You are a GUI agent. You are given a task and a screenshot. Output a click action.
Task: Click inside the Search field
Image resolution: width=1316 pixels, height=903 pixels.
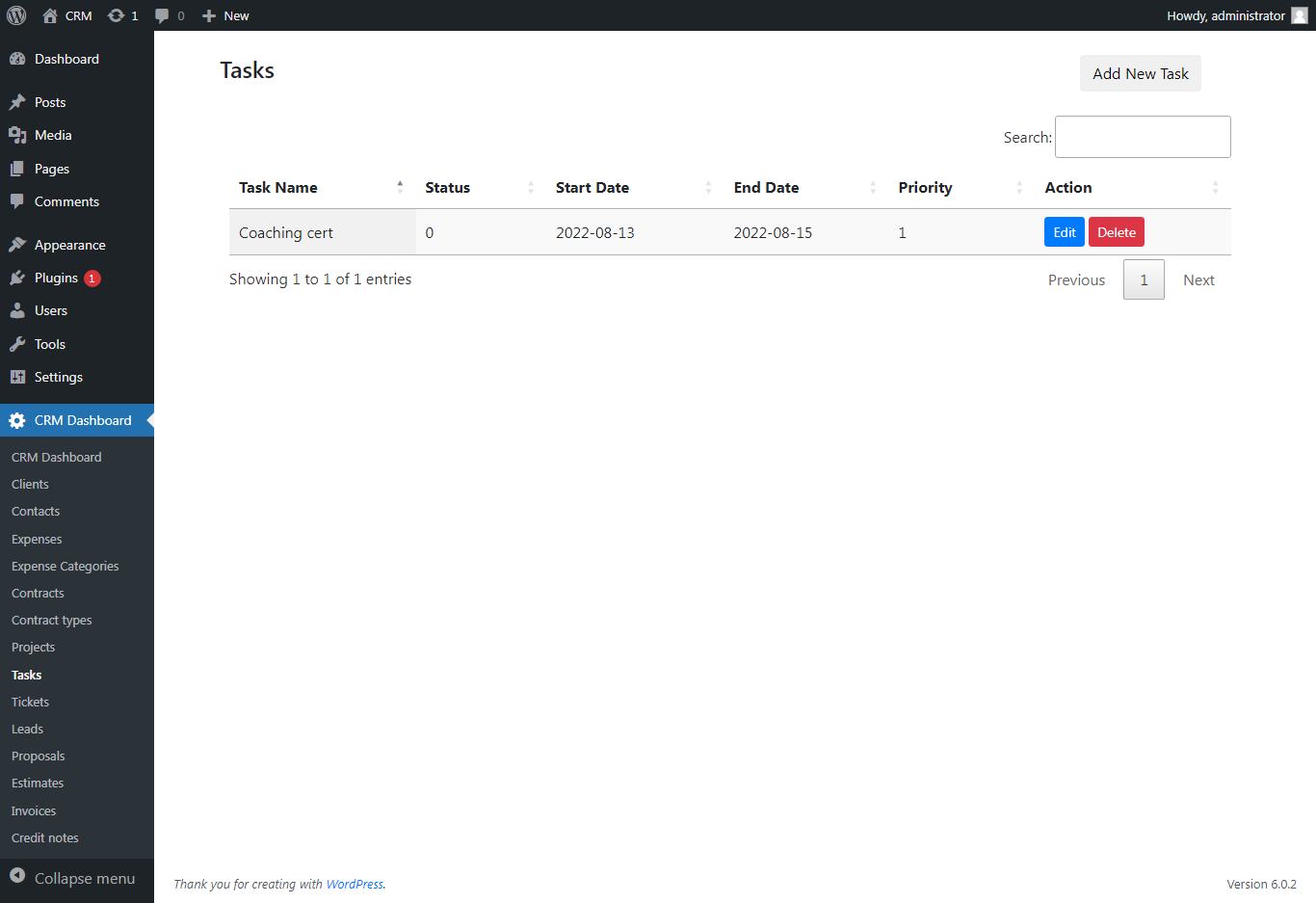[1143, 136]
